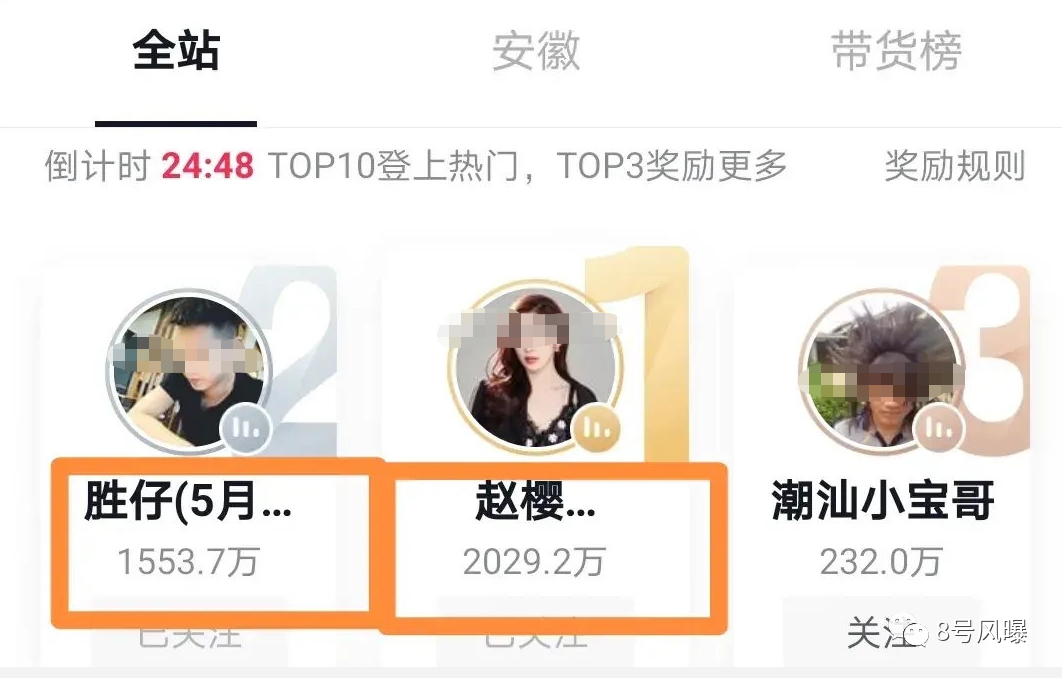Tap the 24:48 countdown timer

coord(208,166)
